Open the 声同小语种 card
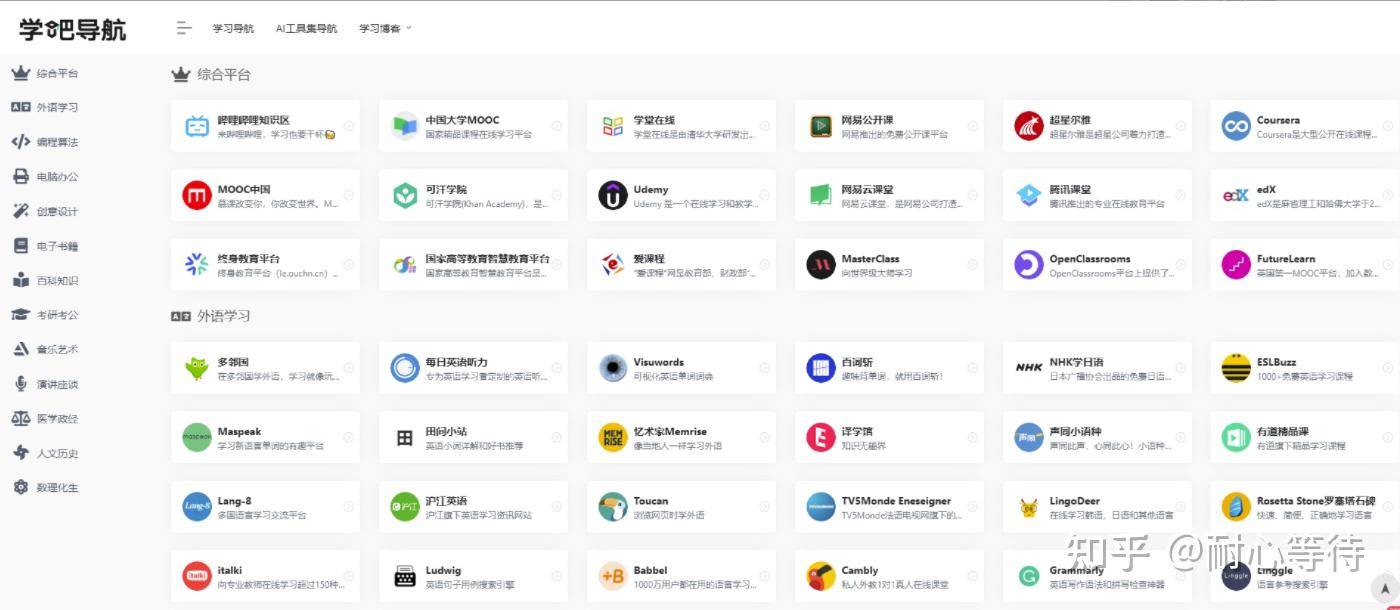1400x610 pixels. click(1098, 437)
